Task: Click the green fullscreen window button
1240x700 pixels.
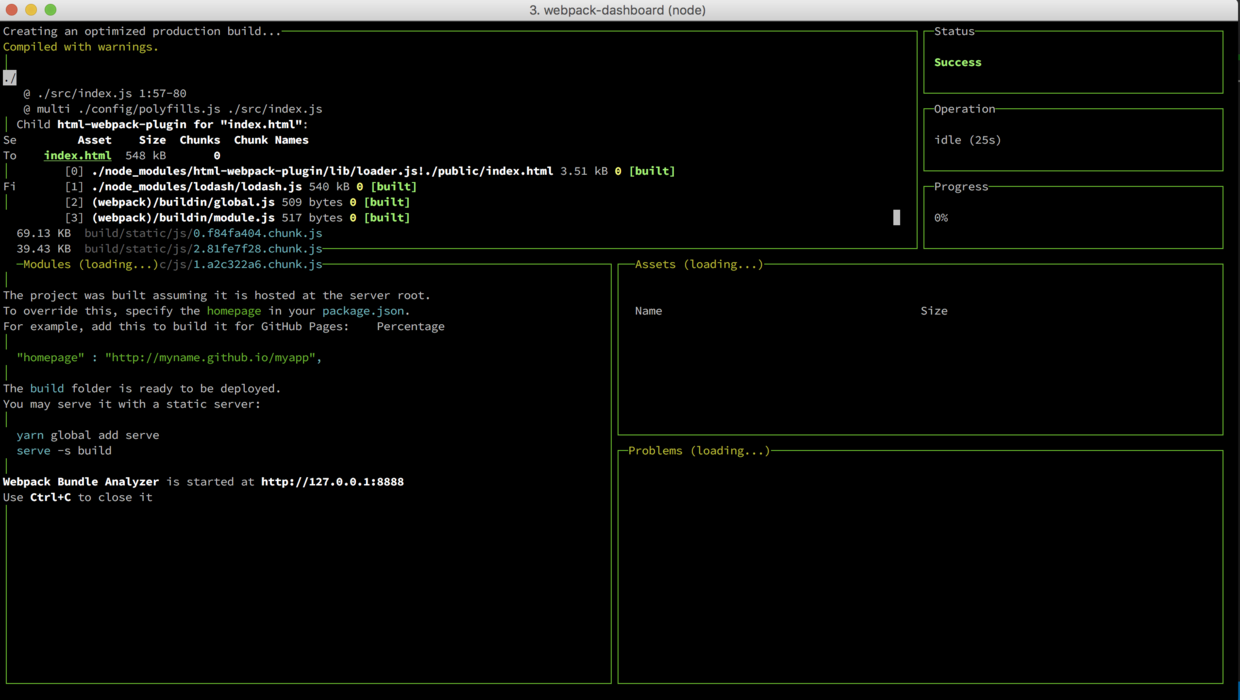Action: point(50,10)
